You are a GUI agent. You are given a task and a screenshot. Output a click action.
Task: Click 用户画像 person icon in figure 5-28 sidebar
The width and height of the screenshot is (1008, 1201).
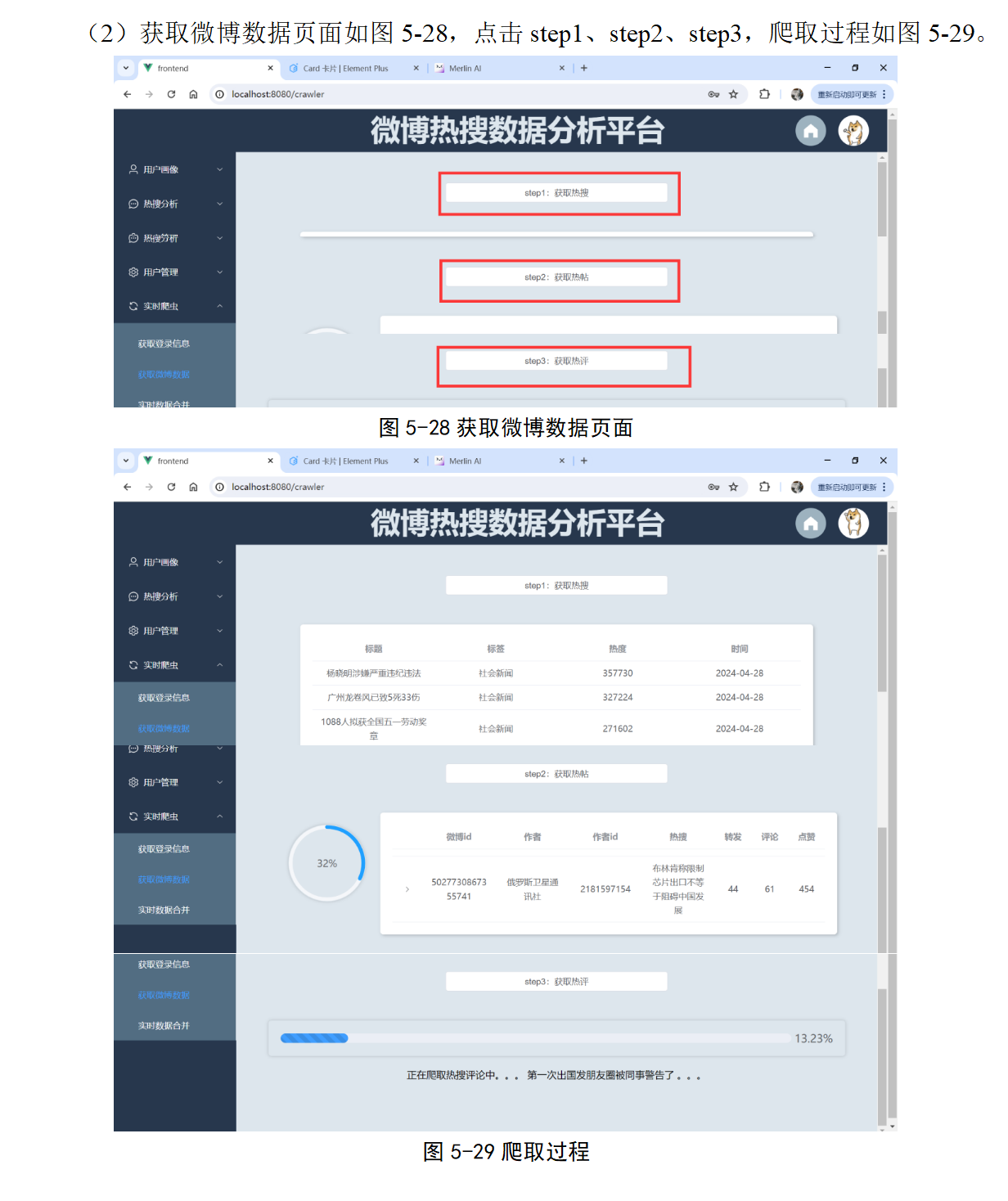click(133, 169)
